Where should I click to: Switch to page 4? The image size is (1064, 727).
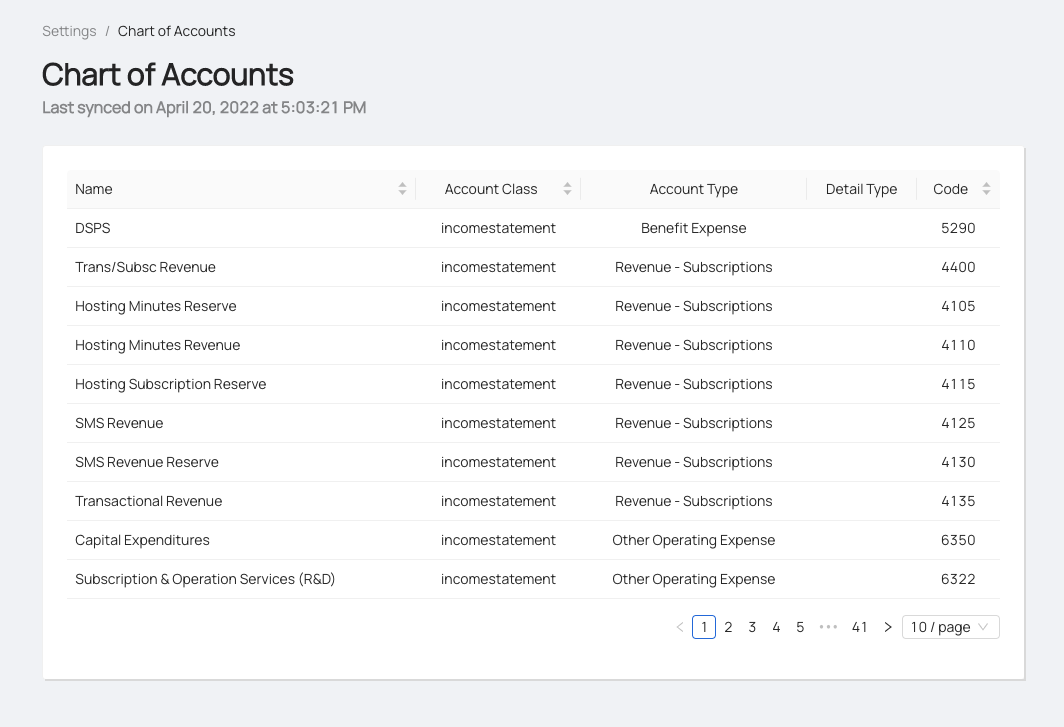click(x=776, y=627)
